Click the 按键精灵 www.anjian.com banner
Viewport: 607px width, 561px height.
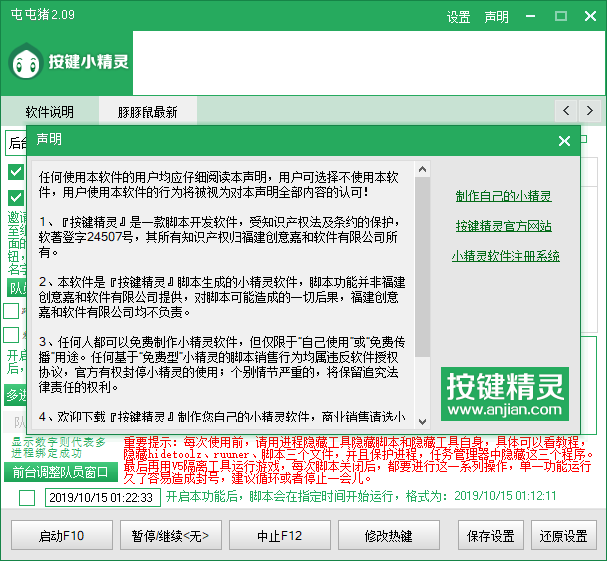(x=504, y=394)
